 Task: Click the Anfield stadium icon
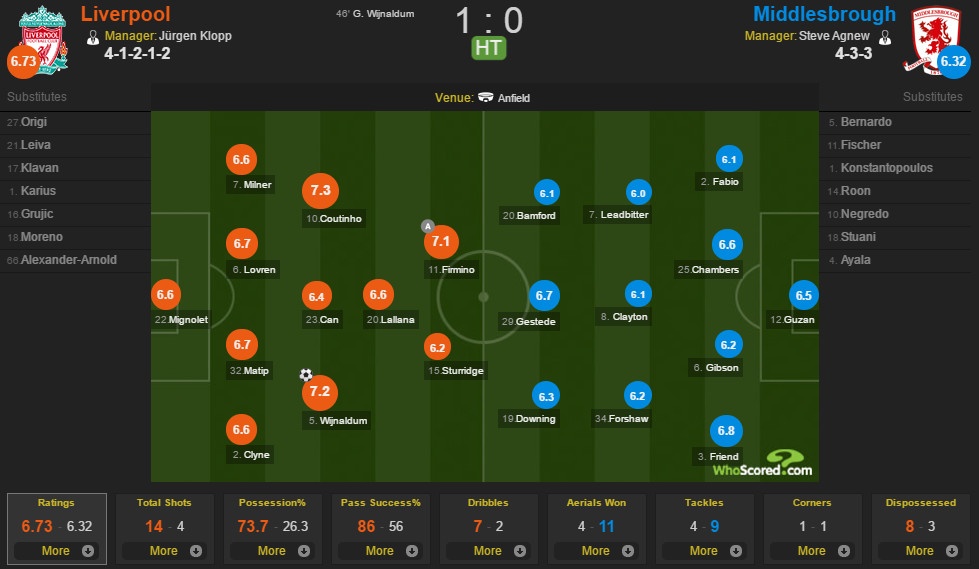coord(486,97)
